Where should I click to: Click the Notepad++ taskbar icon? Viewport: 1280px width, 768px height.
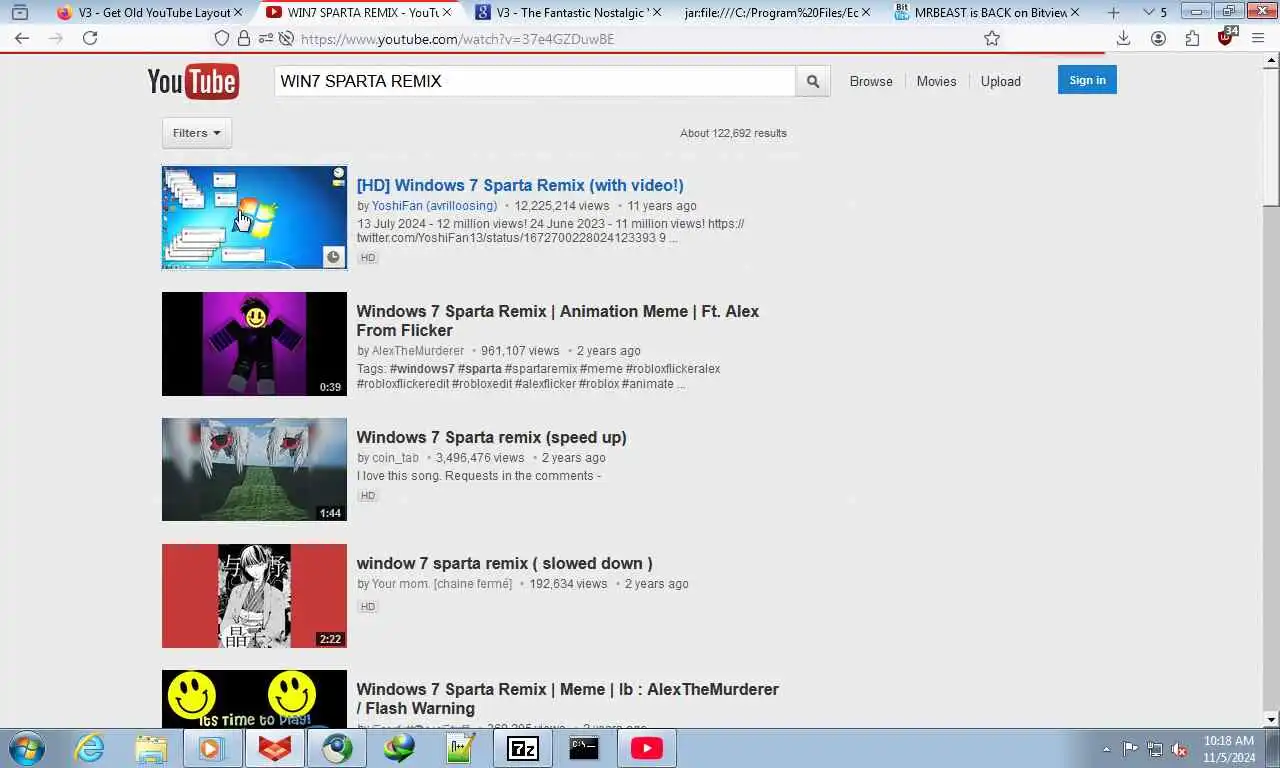pyautogui.click(x=460, y=748)
